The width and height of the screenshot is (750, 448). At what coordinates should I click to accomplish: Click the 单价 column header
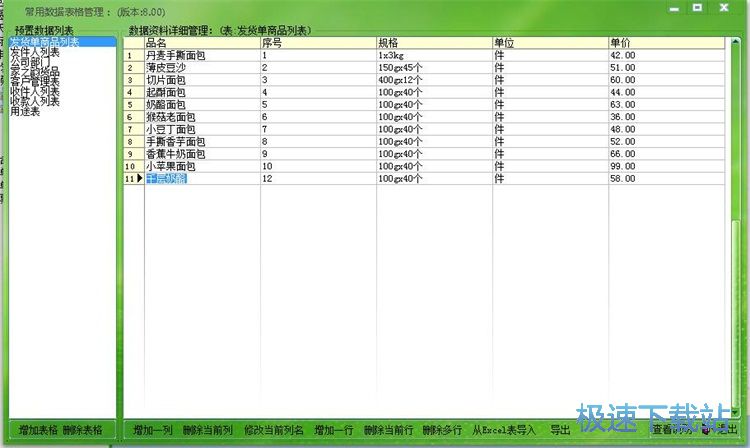pos(667,43)
